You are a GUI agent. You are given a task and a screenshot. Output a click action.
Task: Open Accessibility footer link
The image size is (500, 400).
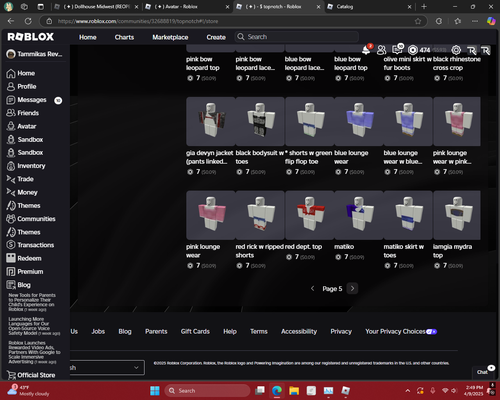299,331
